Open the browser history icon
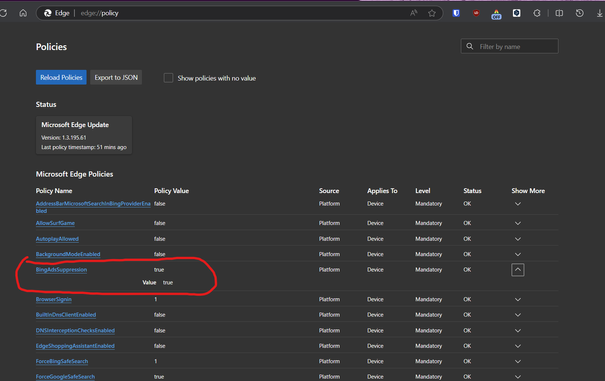The height and width of the screenshot is (381, 605). pos(579,13)
